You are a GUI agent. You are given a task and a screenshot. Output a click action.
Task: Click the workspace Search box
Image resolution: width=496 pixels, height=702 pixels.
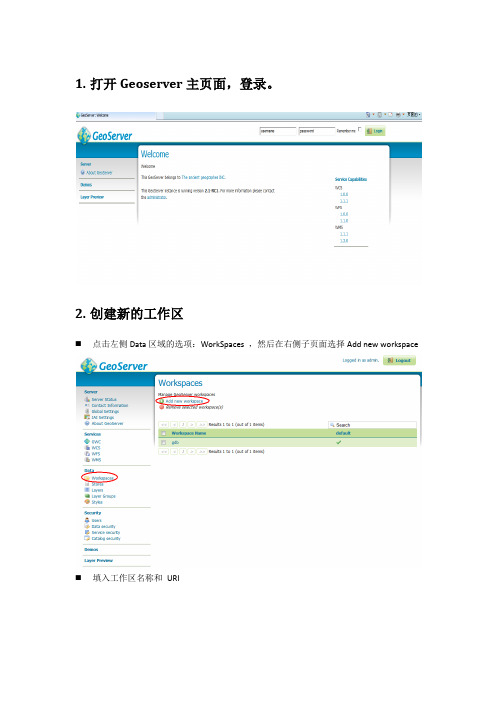click(372, 425)
